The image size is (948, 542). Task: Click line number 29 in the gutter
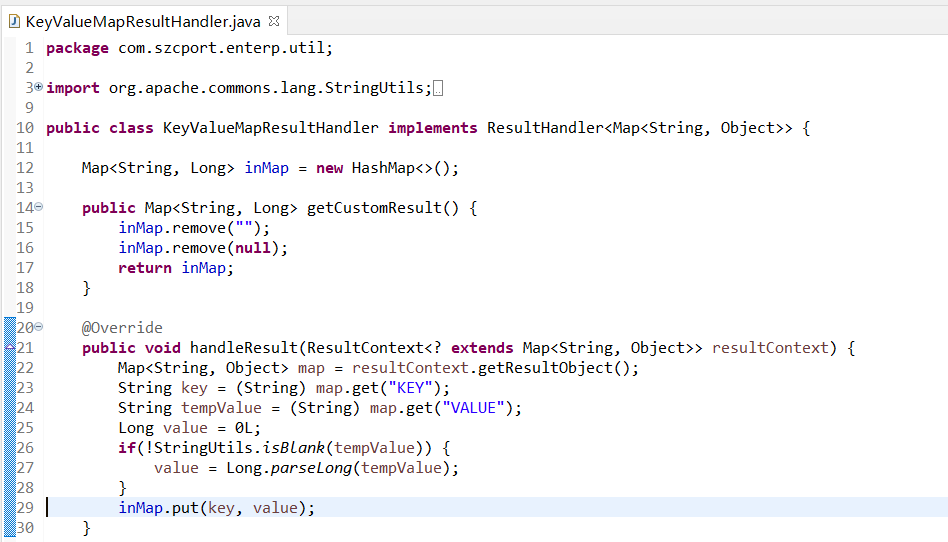coord(25,508)
